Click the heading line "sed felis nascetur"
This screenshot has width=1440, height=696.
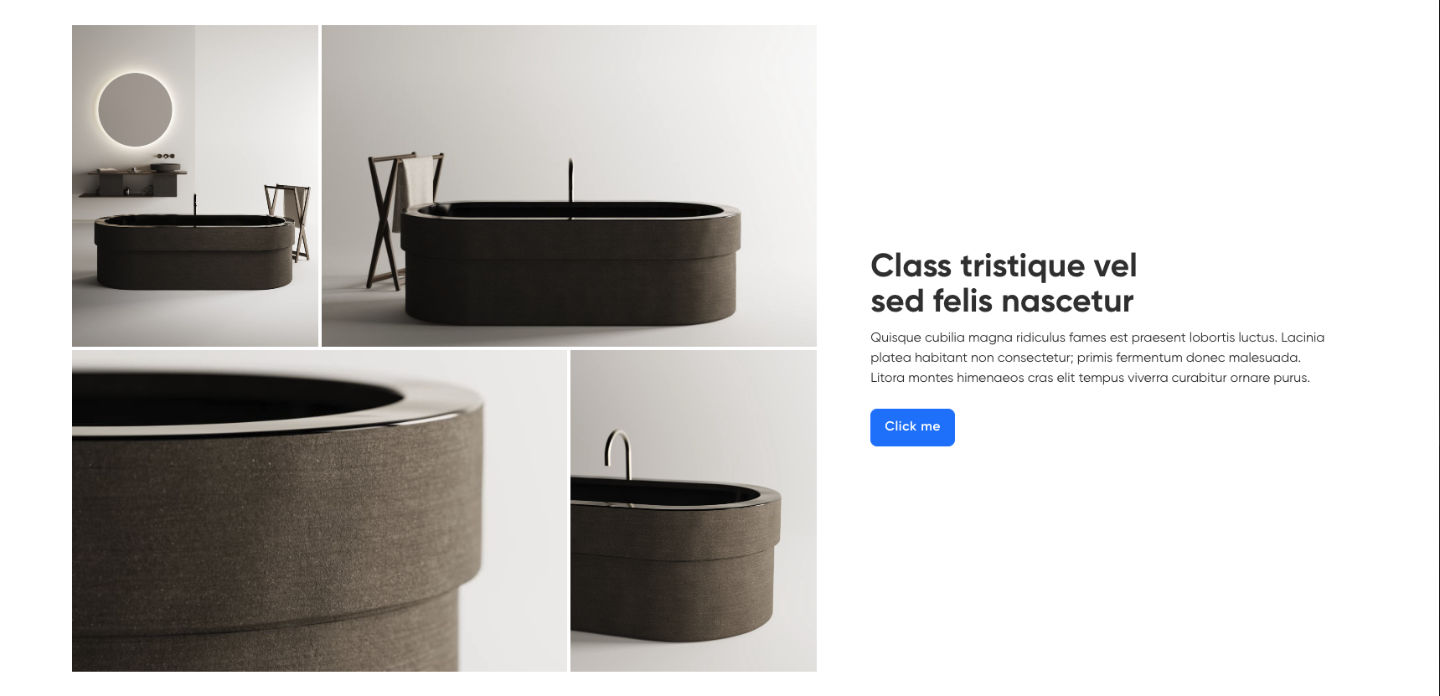1002,301
